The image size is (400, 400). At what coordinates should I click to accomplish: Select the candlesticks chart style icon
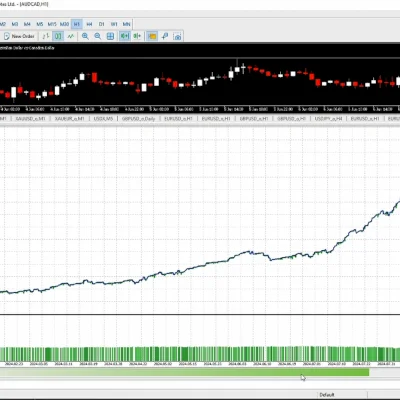[58, 36]
